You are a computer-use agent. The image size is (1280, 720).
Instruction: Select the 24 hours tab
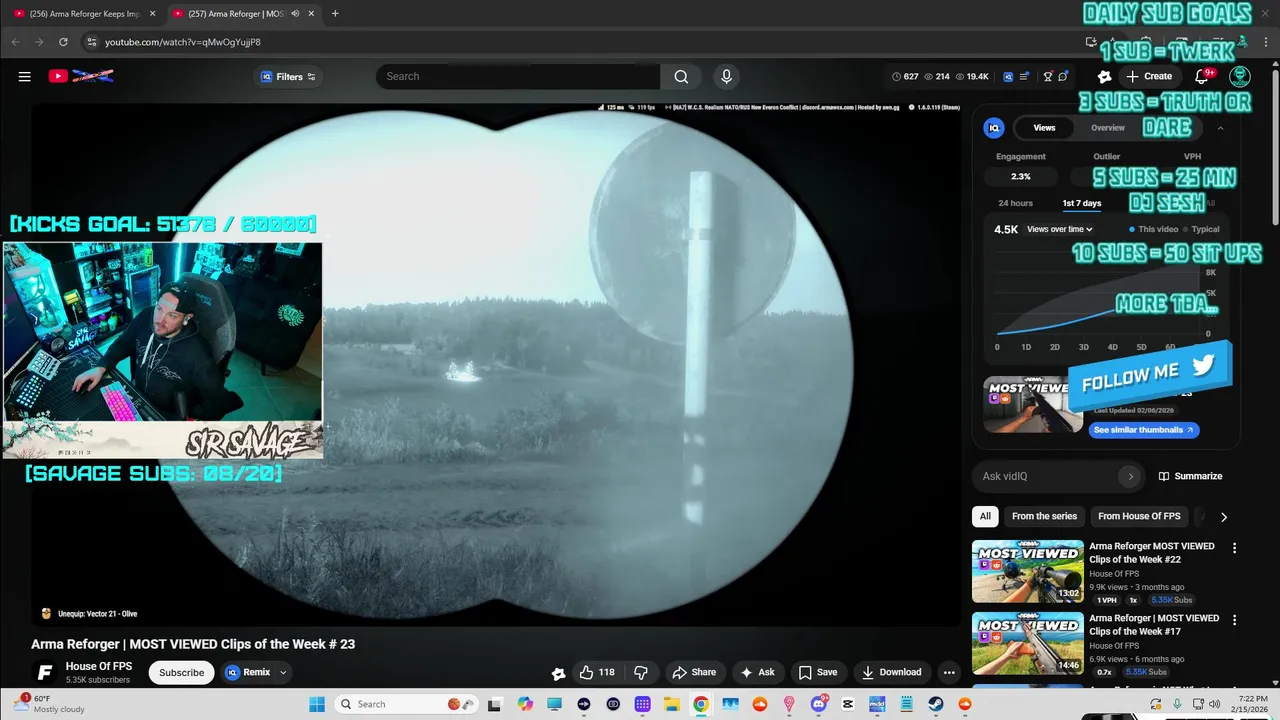(1015, 203)
